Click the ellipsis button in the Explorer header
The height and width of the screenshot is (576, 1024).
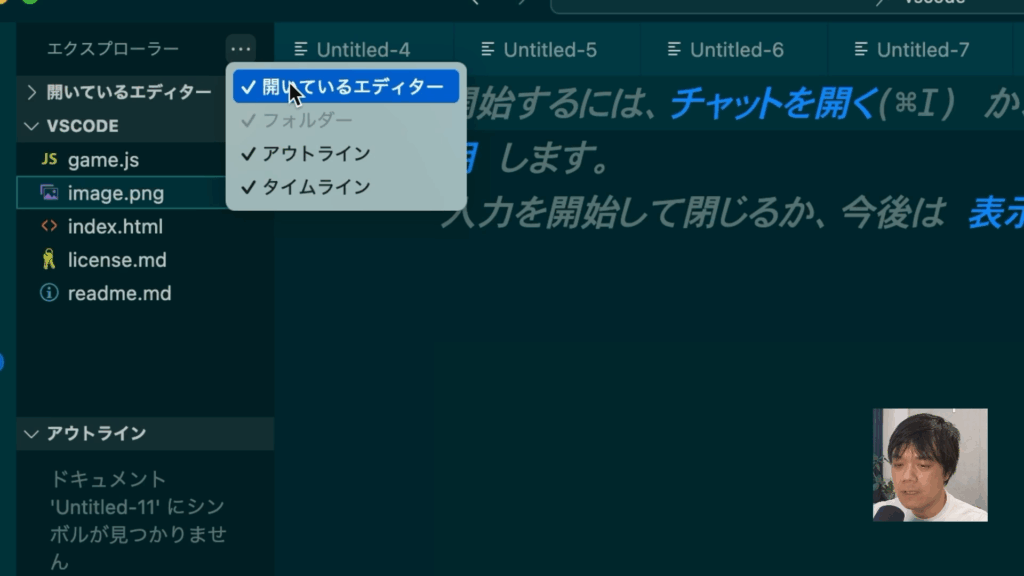[241, 49]
